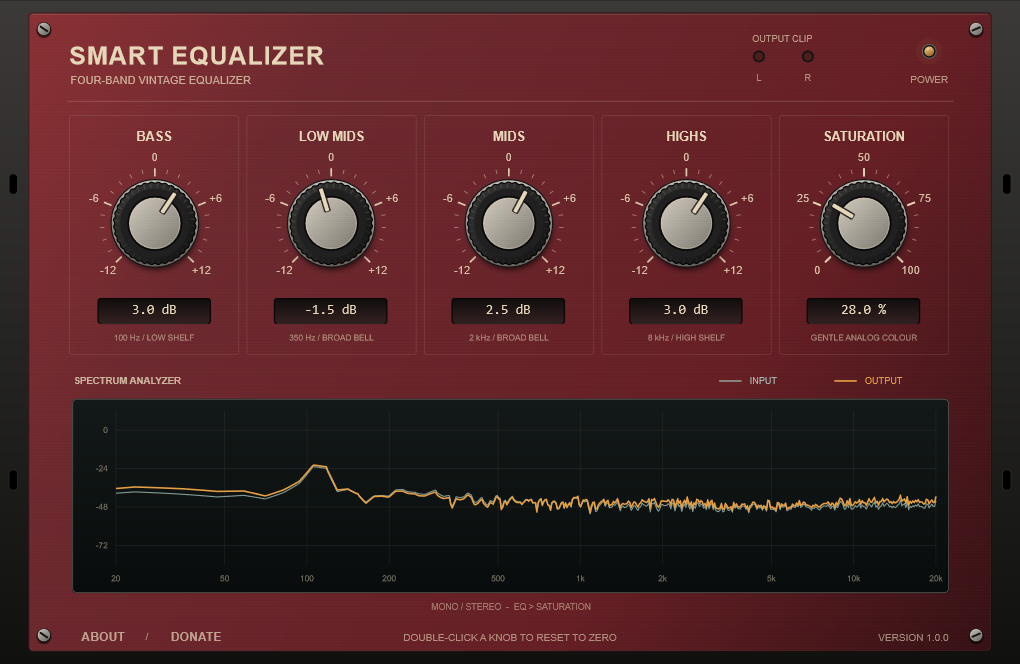Click the VERSION 1.0.0 text
1020x664 pixels.
913,637
